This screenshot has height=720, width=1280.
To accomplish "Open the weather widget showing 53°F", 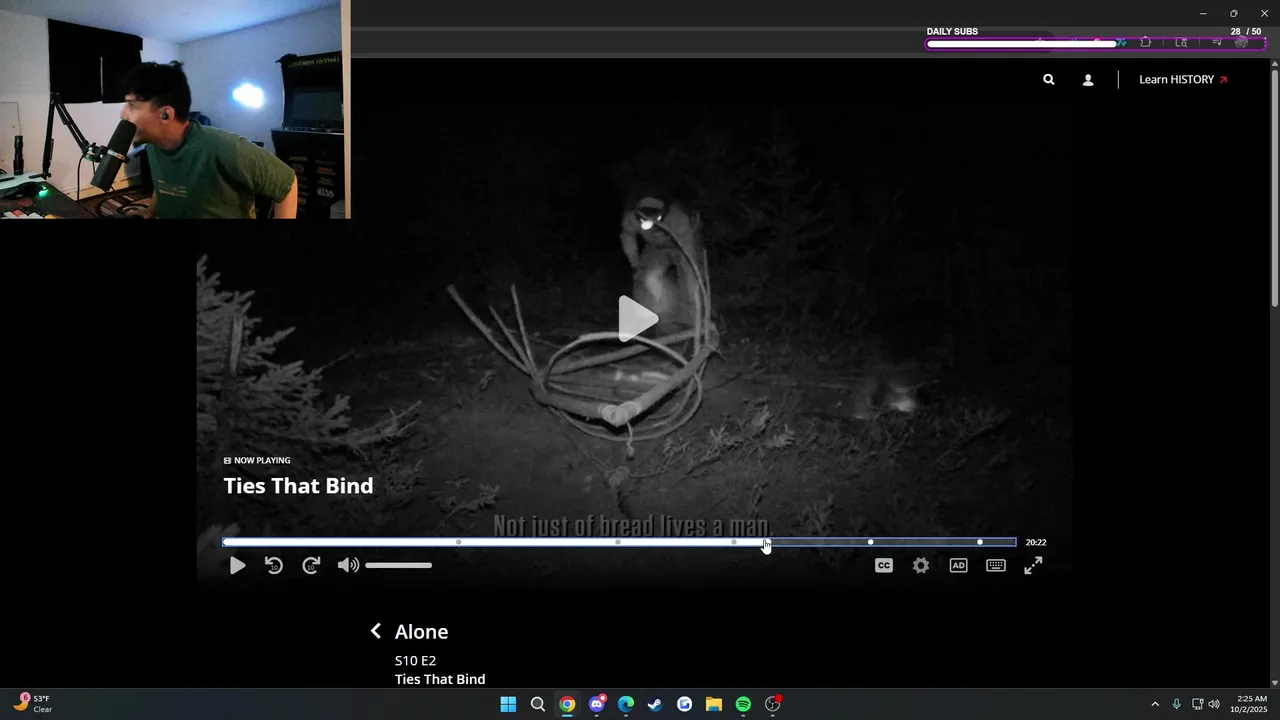I will click(33, 704).
